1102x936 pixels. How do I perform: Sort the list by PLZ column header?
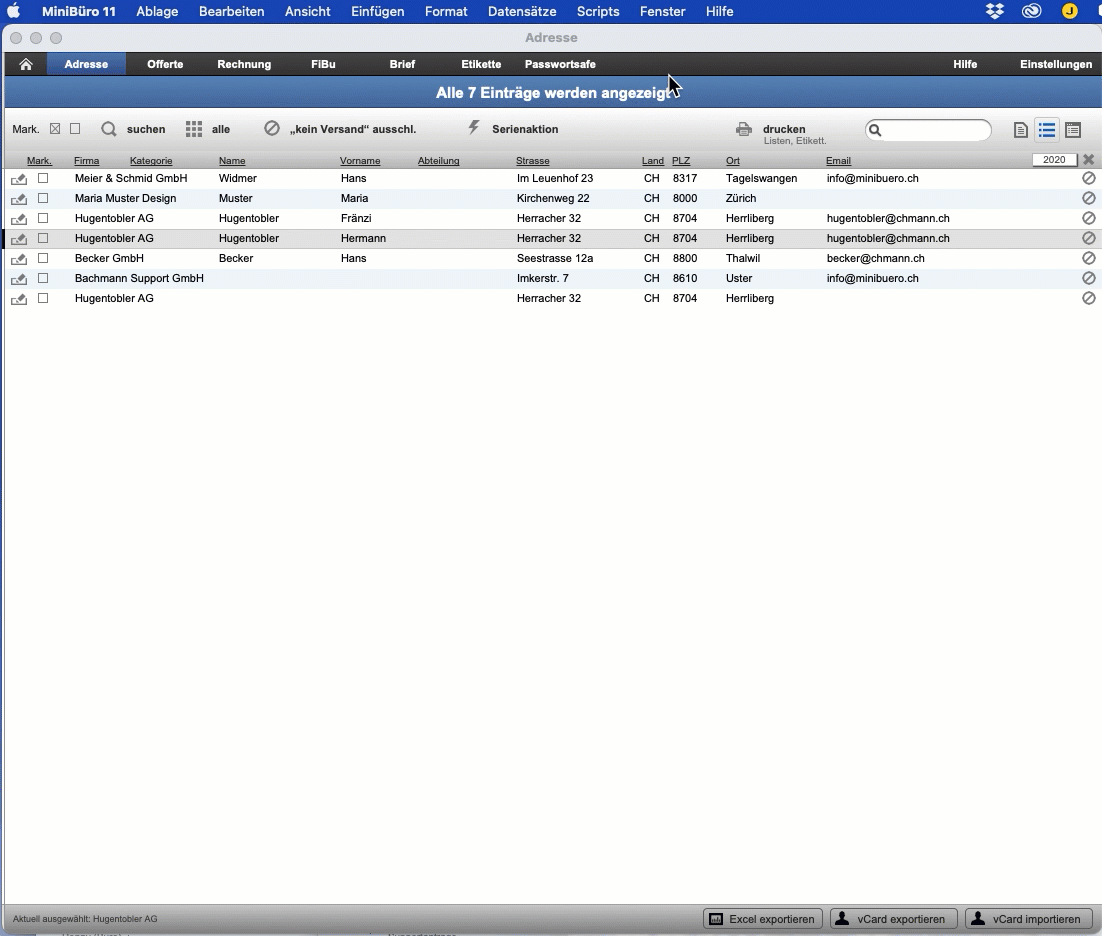pos(681,161)
